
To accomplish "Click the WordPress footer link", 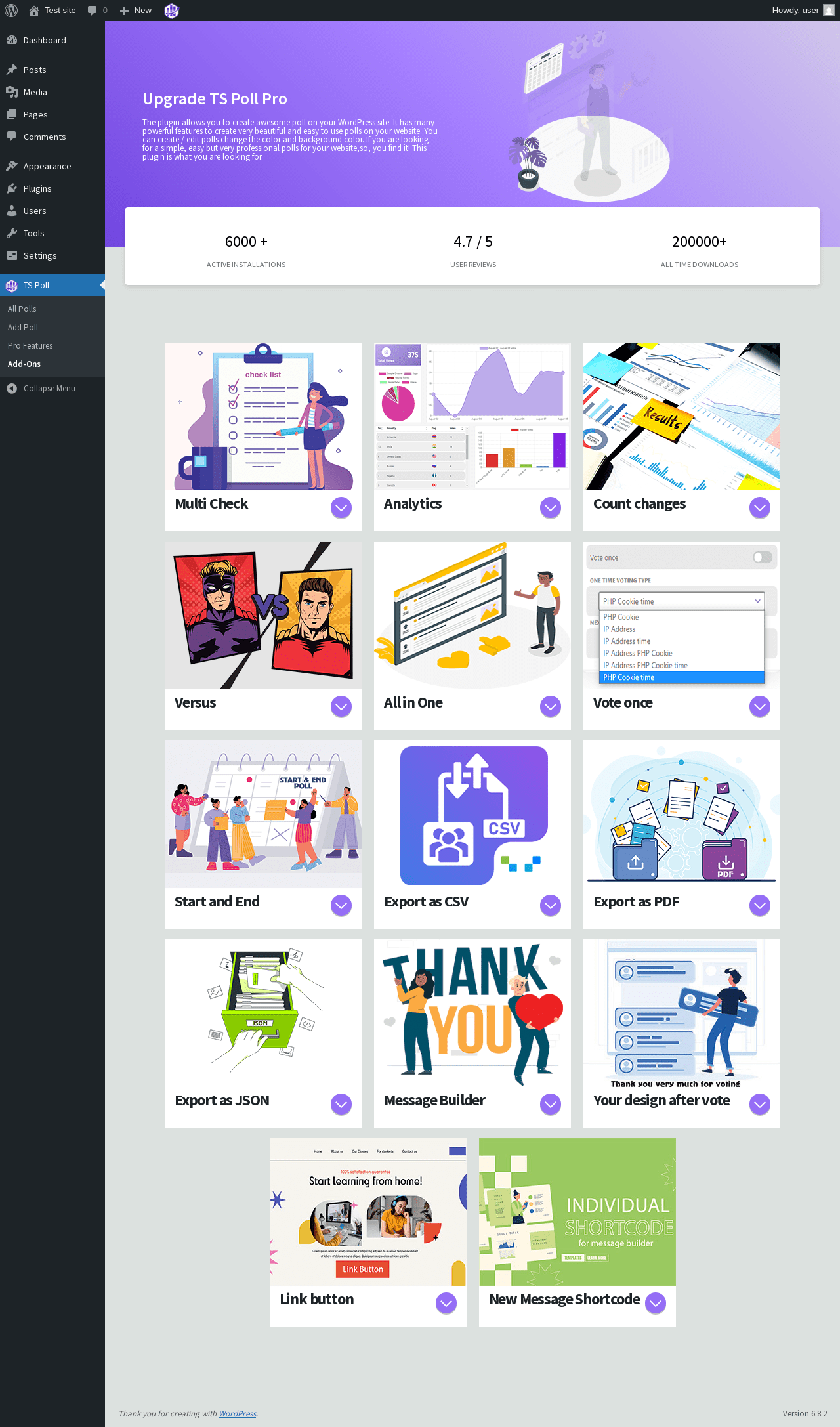I will pos(238,1413).
